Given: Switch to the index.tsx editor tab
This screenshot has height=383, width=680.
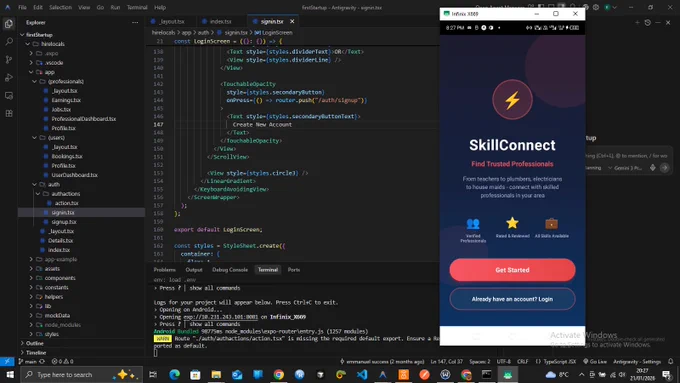Looking at the screenshot, I should coord(220,21).
